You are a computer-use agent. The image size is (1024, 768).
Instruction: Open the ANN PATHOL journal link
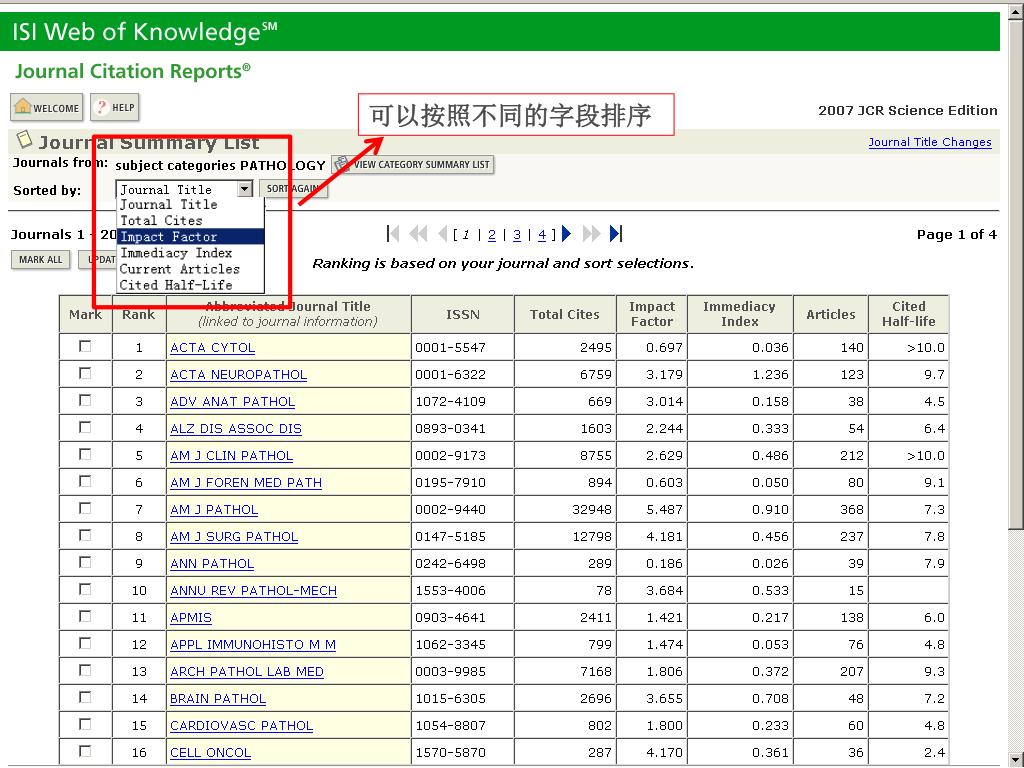click(212, 564)
